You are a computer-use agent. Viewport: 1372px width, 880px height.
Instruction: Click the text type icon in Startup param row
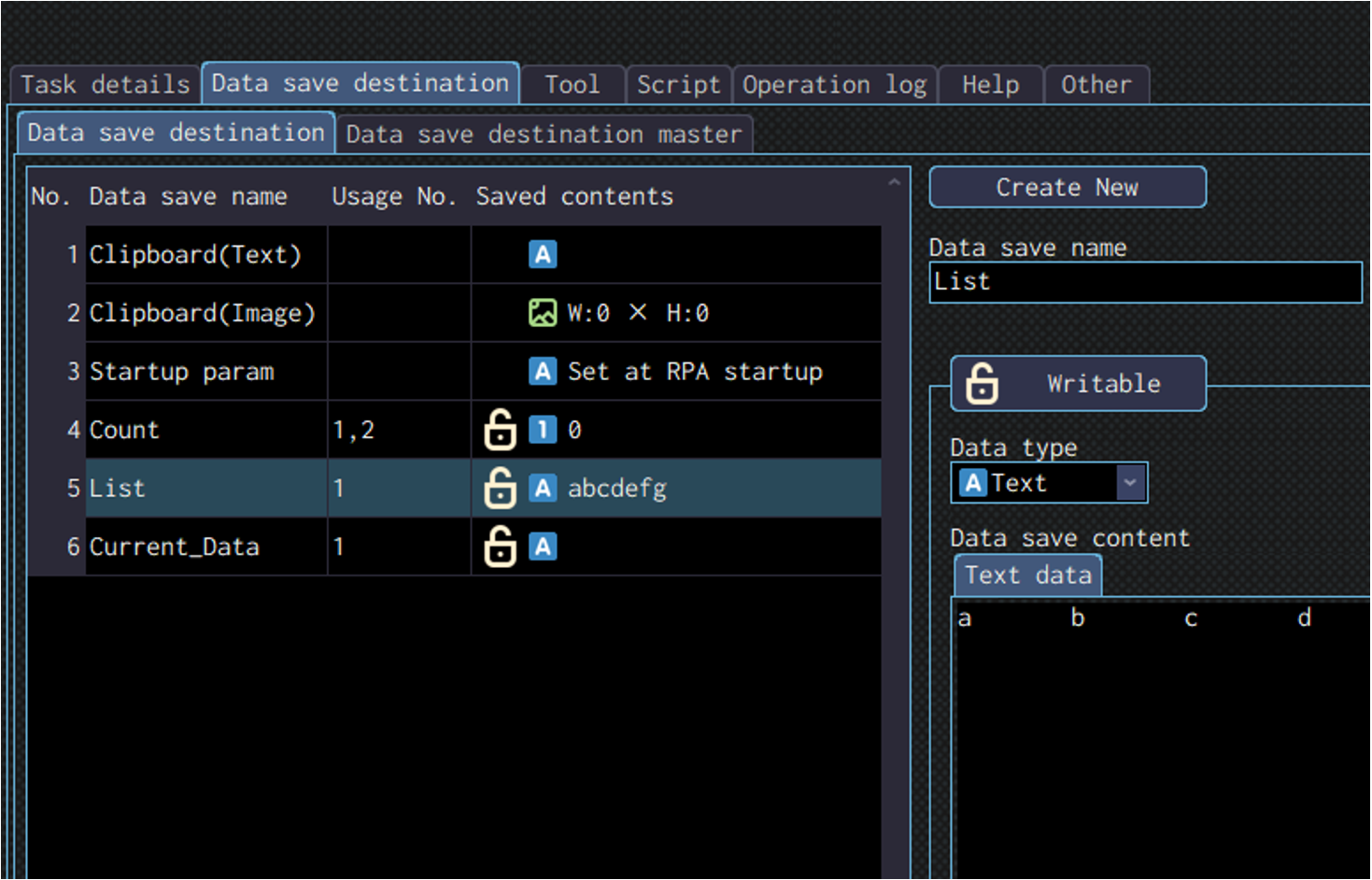click(543, 371)
